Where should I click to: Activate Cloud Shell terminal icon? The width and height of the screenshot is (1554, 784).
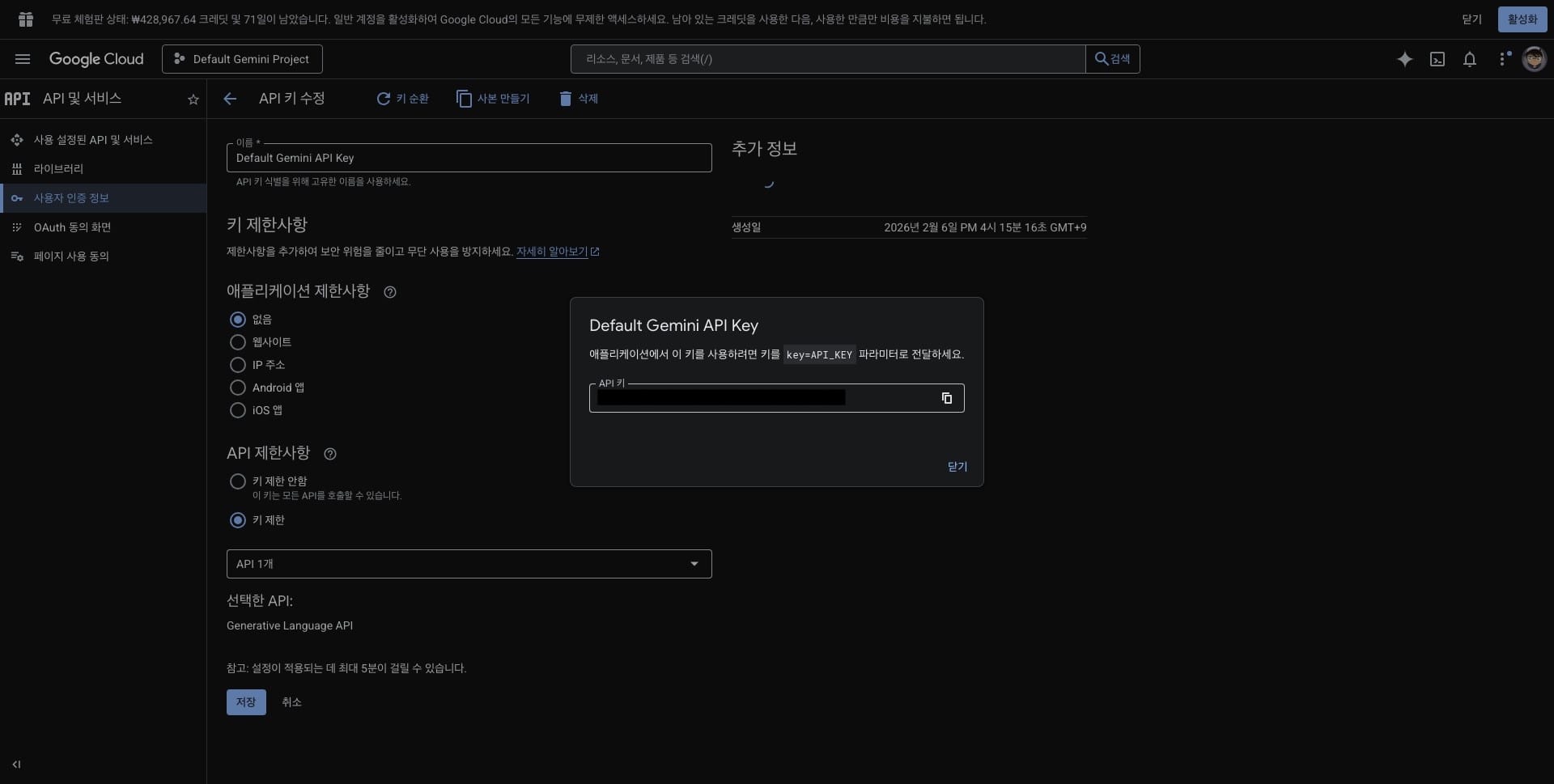pos(1437,59)
